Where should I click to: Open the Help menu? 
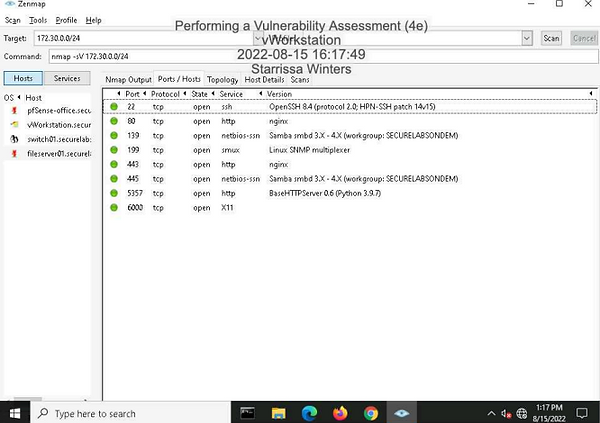[93, 20]
